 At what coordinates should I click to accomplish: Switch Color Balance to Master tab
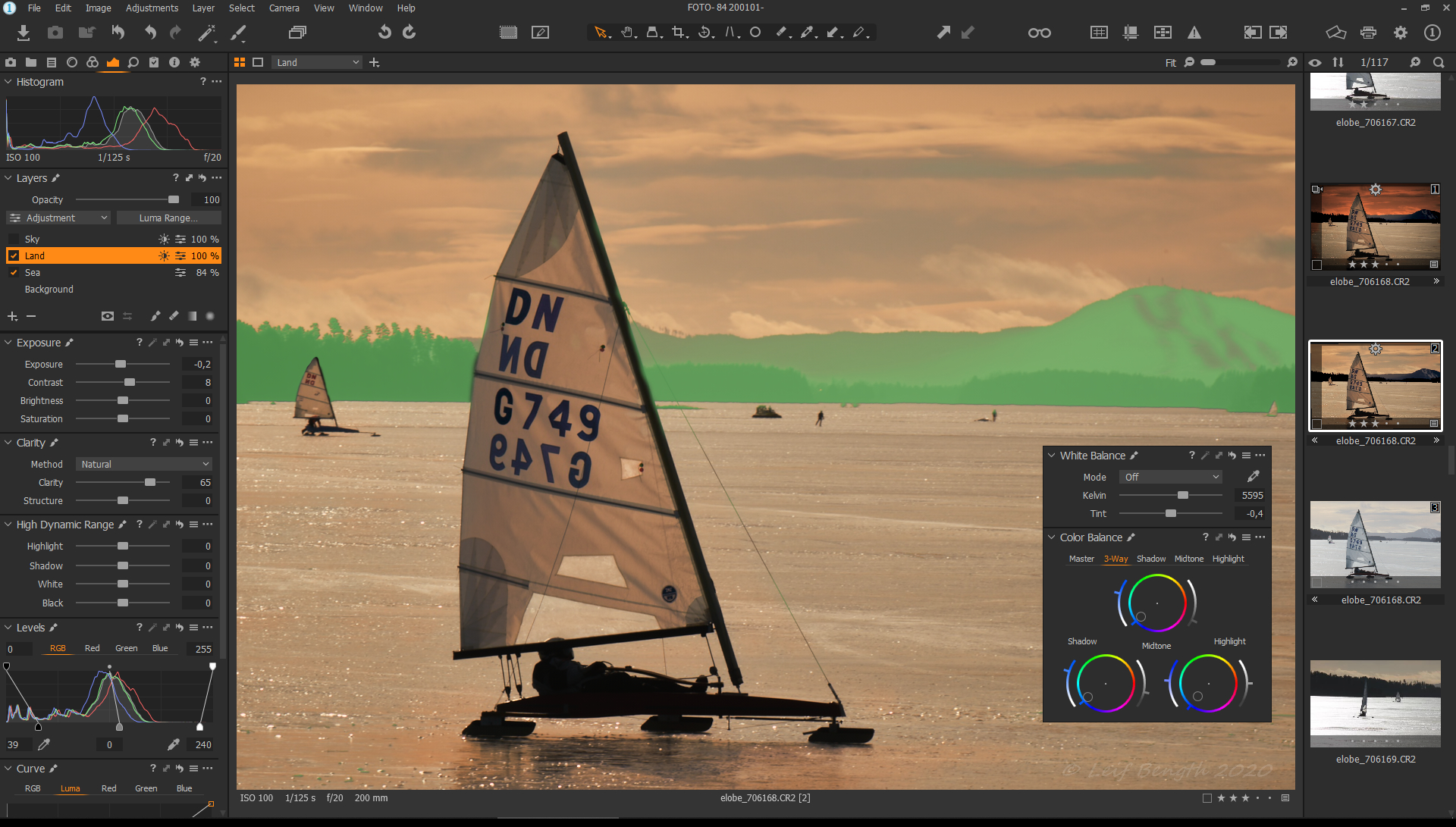tap(1081, 559)
